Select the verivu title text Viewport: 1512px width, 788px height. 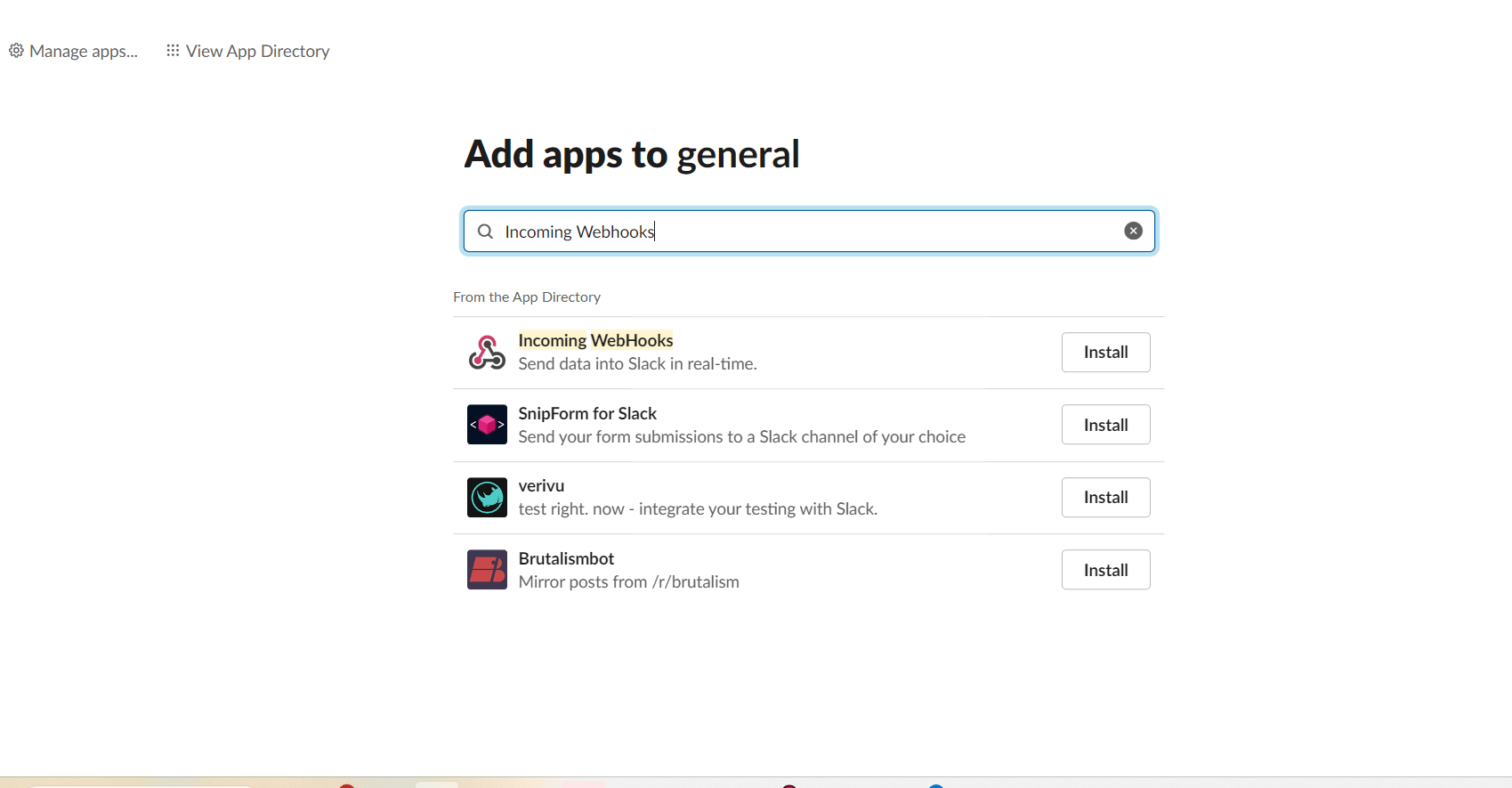click(541, 485)
